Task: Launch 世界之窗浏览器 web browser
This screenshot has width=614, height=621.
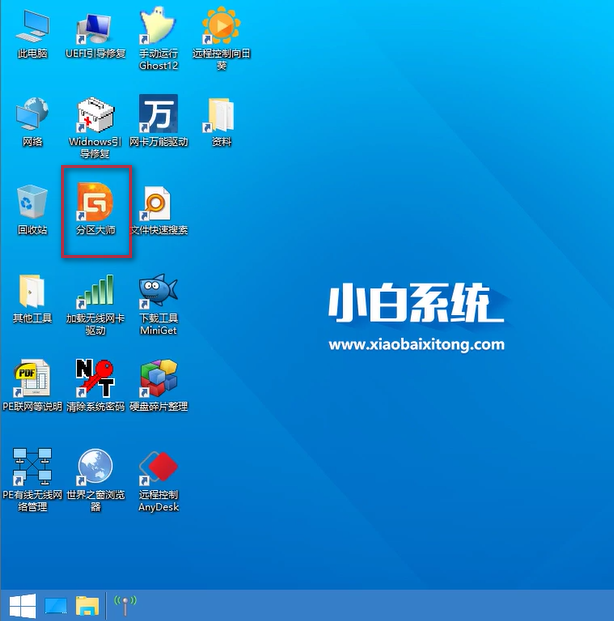Action: pyautogui.click(x=95, y=467)
